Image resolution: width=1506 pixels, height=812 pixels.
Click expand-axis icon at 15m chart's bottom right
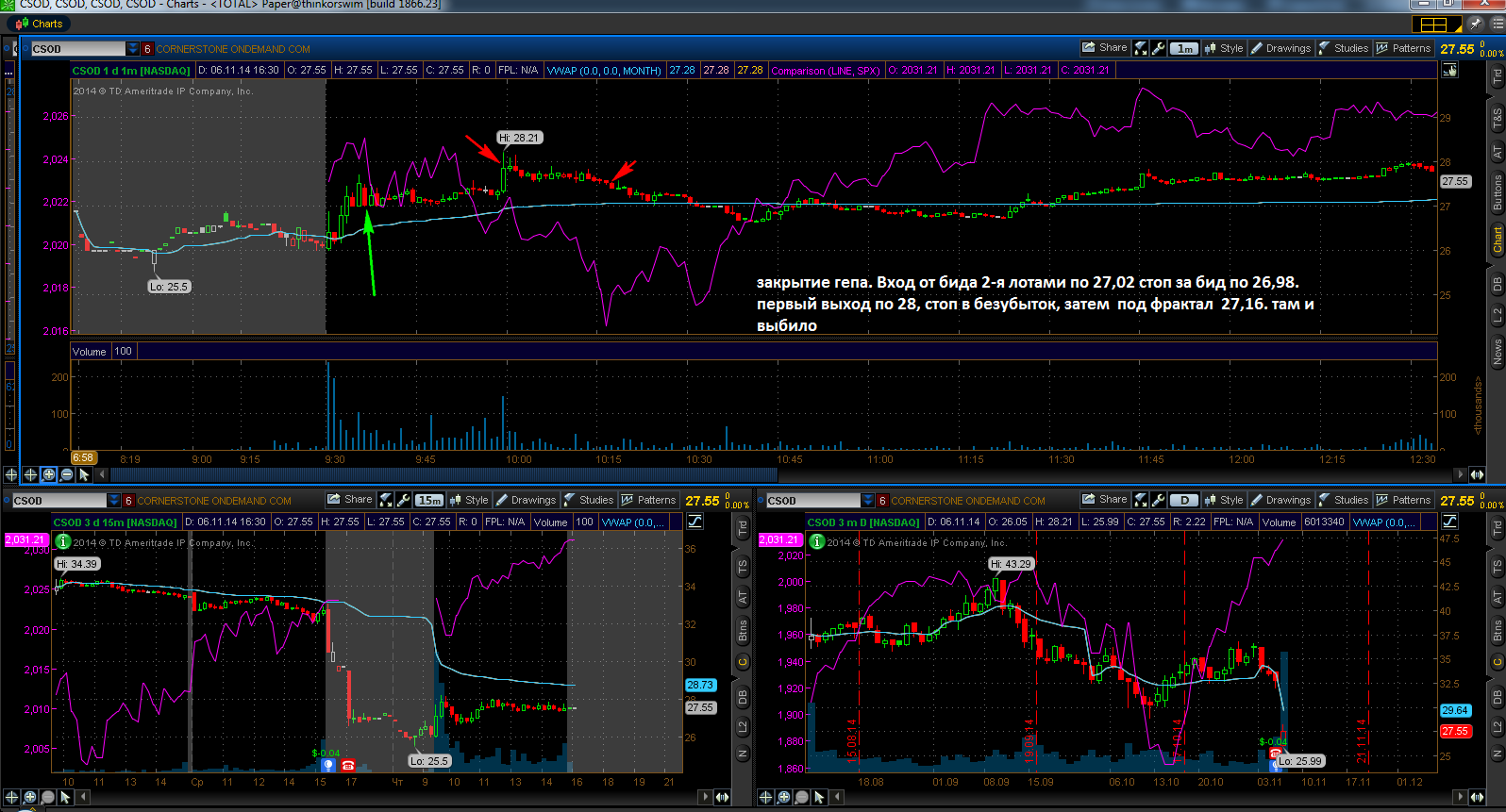pos(722,797)
